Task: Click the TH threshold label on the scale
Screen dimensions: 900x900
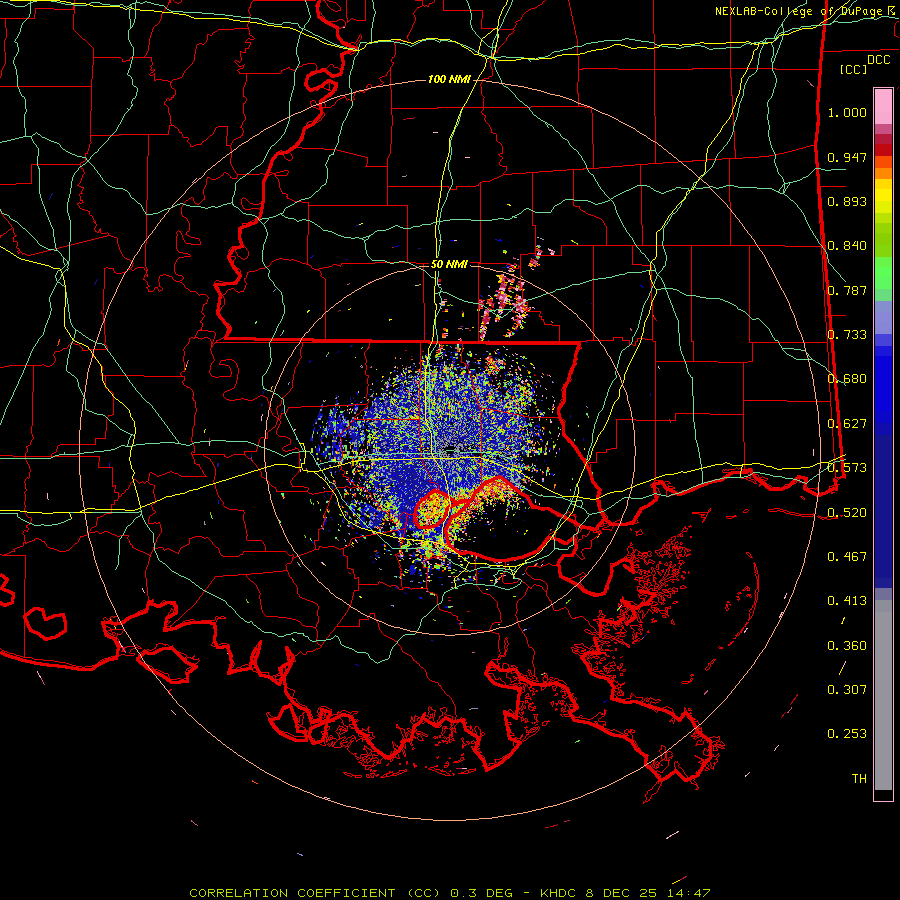Action: pyautogui.click(x=859, y=779)
